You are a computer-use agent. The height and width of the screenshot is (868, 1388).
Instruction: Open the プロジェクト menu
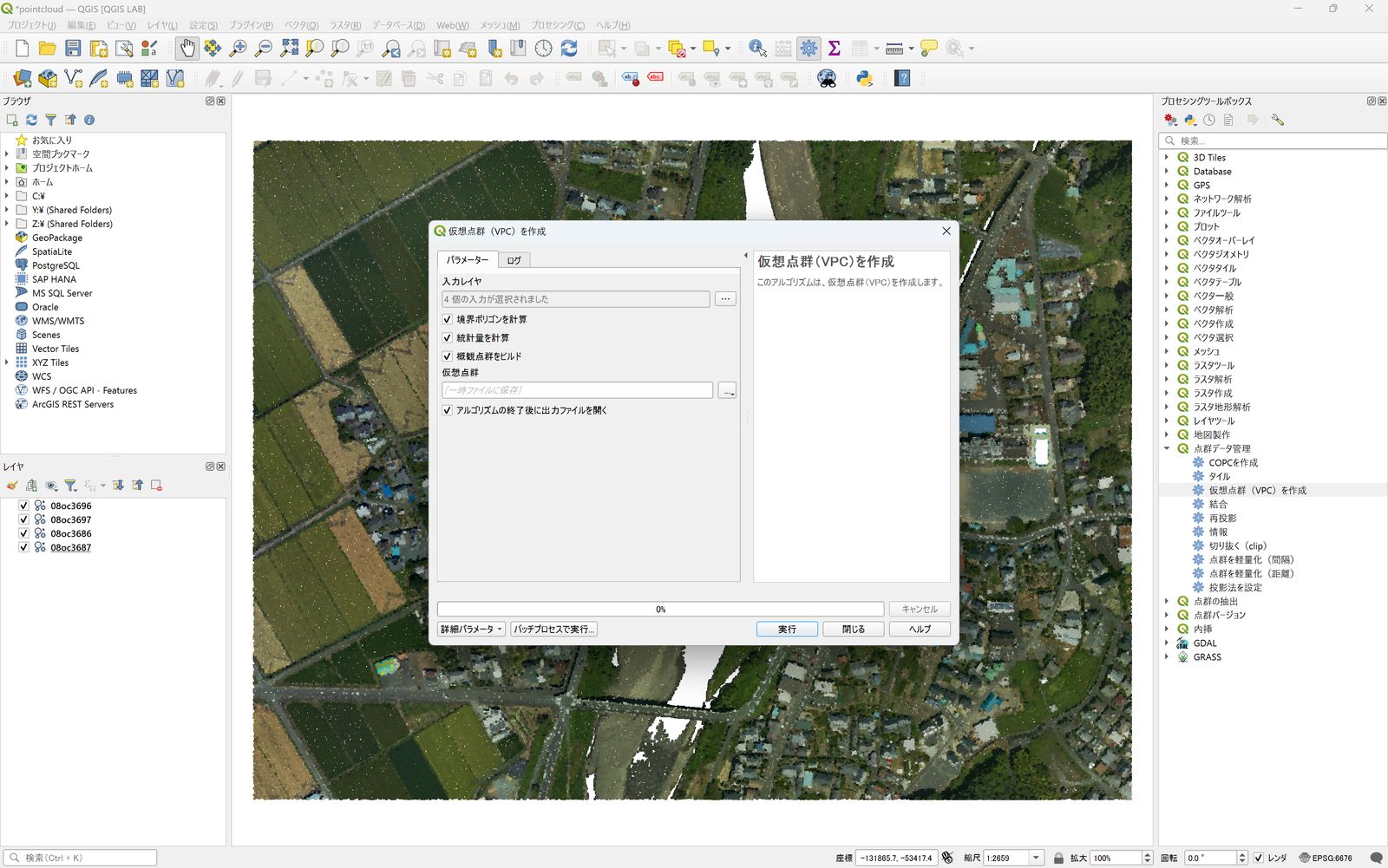pos(32,25)
